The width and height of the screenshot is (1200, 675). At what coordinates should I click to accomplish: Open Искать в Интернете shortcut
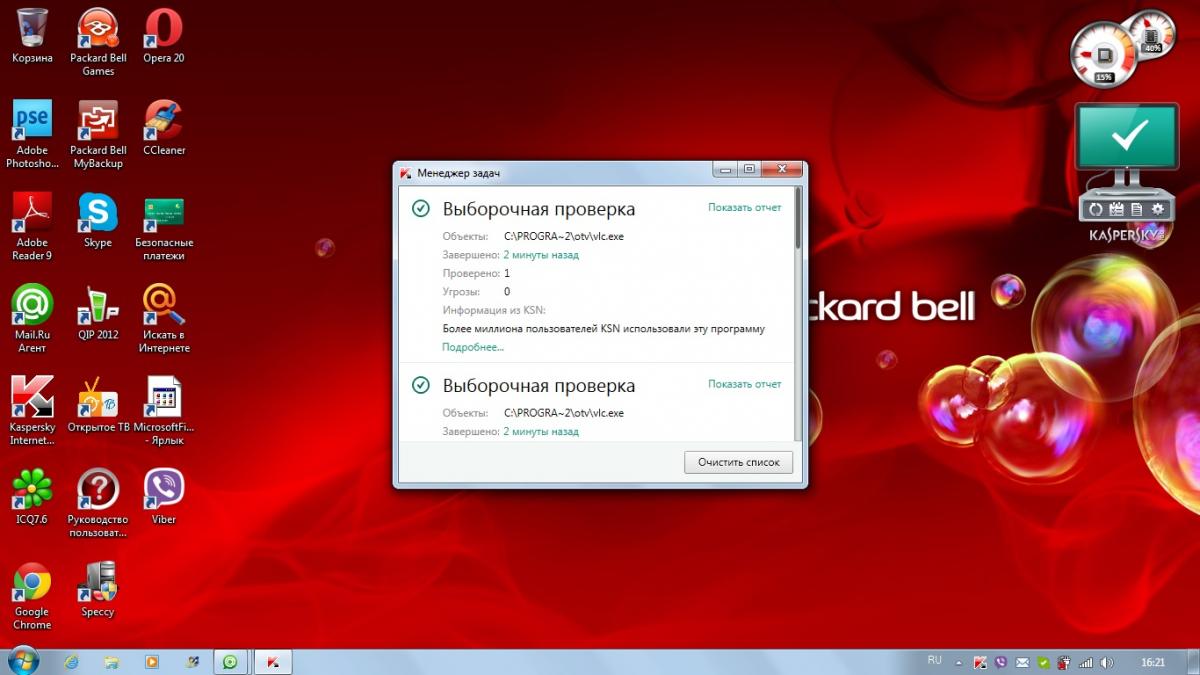pos(164,318)
